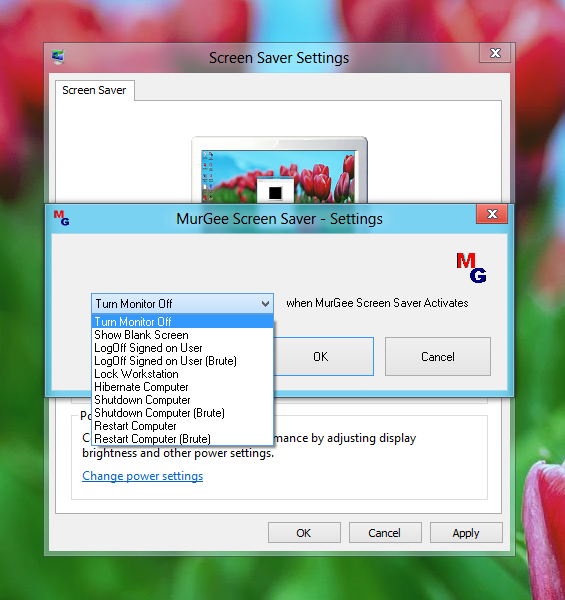This screenshot has height=600, width=565.
Task: Pick Restart Computer option
Action: (x=182, y=426)
